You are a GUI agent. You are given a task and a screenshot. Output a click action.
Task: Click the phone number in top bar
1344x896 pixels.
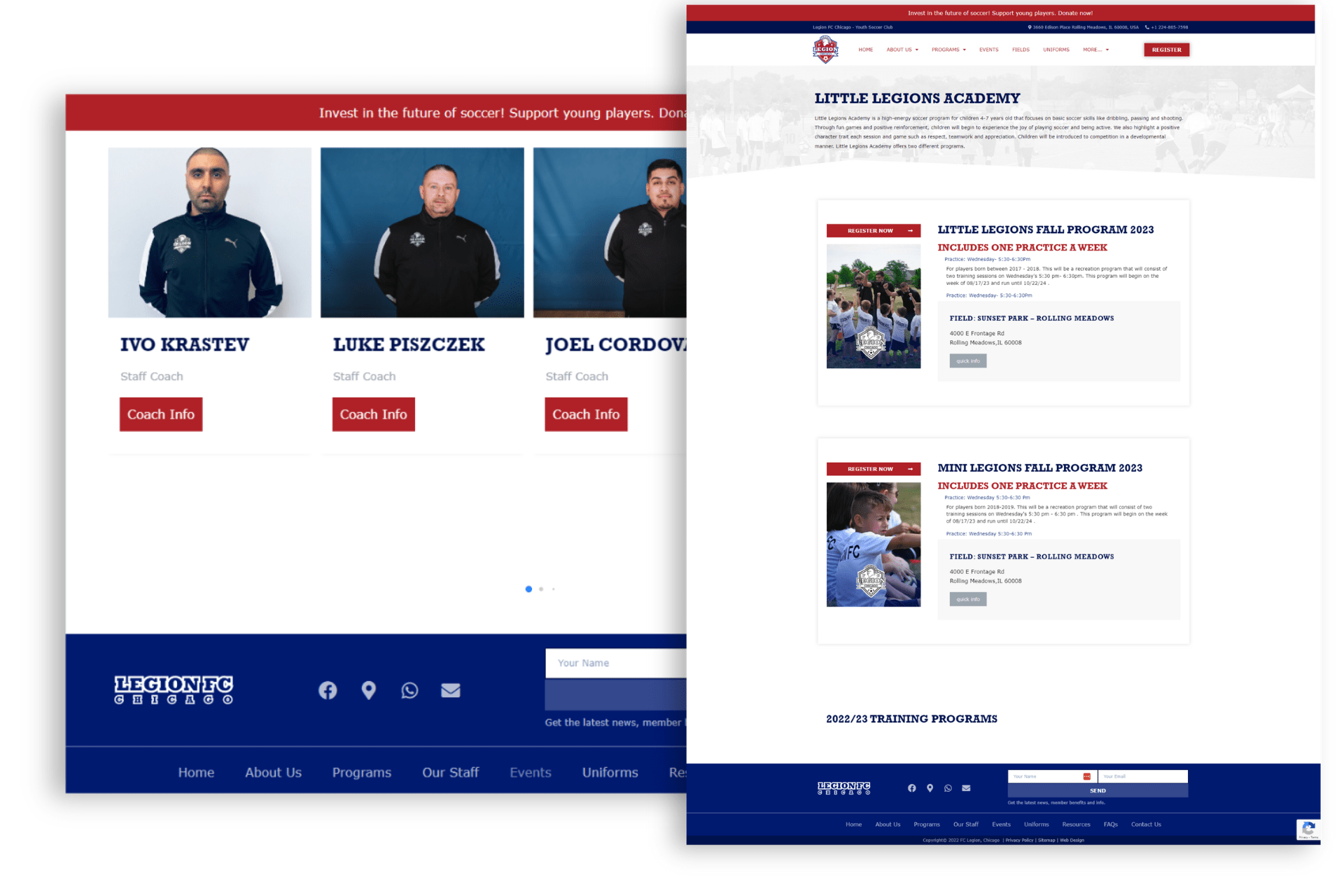point(1167,27)
